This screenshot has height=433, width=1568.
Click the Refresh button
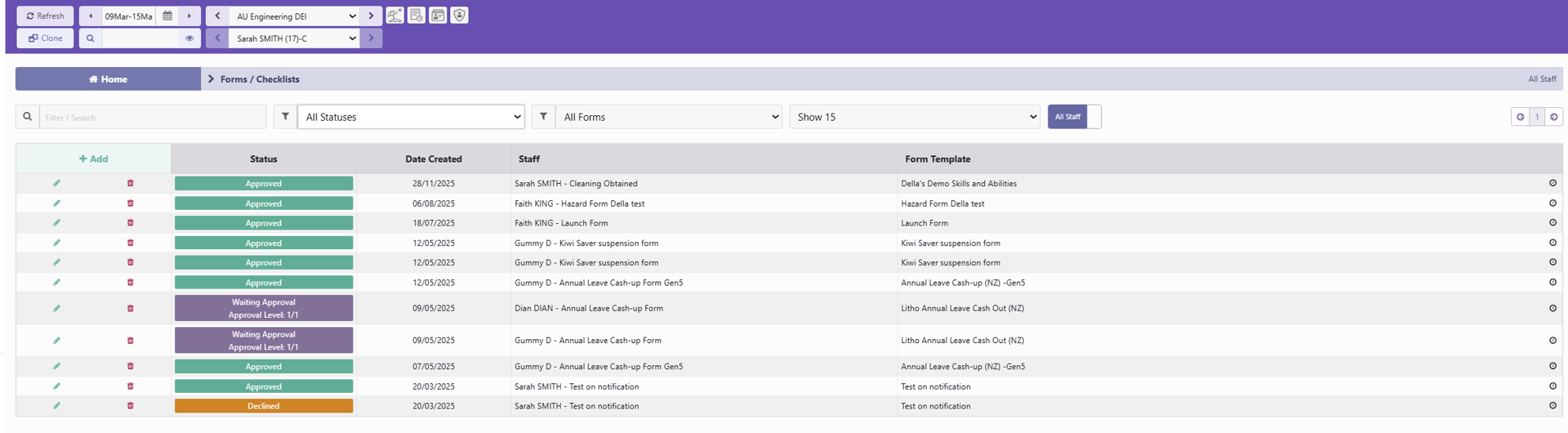(x=45, y=16)
